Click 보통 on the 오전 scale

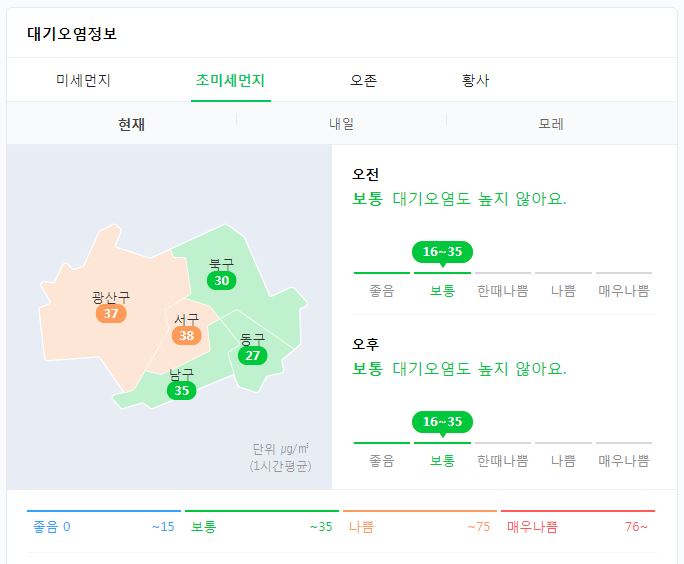(x=442, y=291)
